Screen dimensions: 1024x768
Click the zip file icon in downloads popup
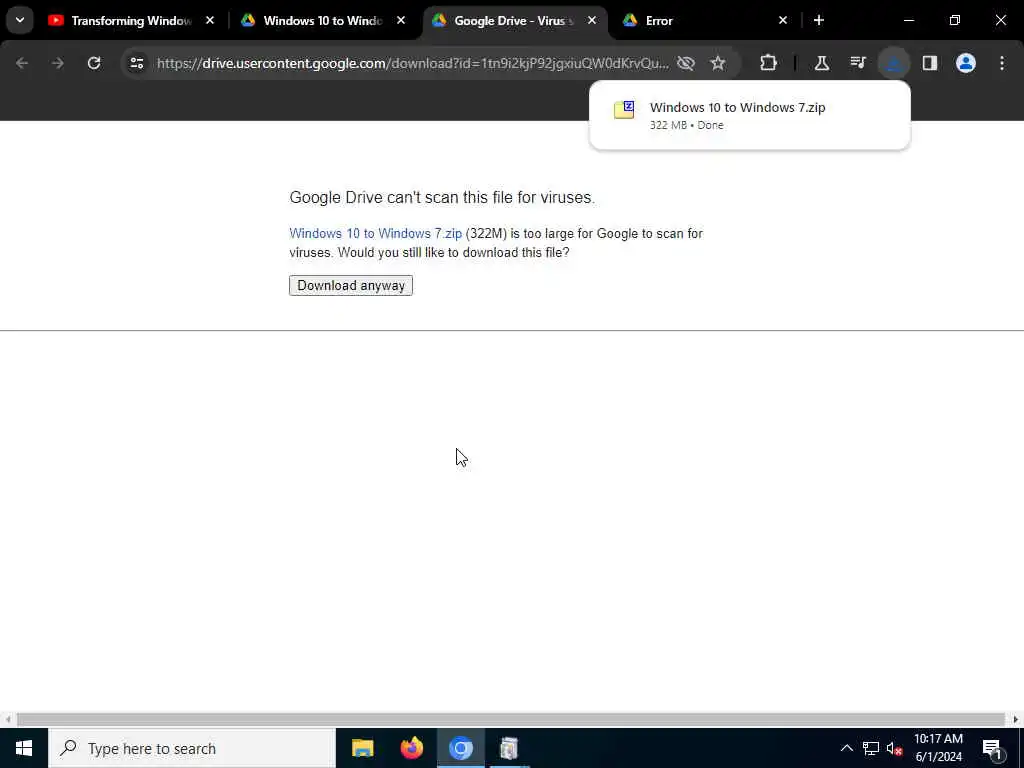(x=624, y=110)
